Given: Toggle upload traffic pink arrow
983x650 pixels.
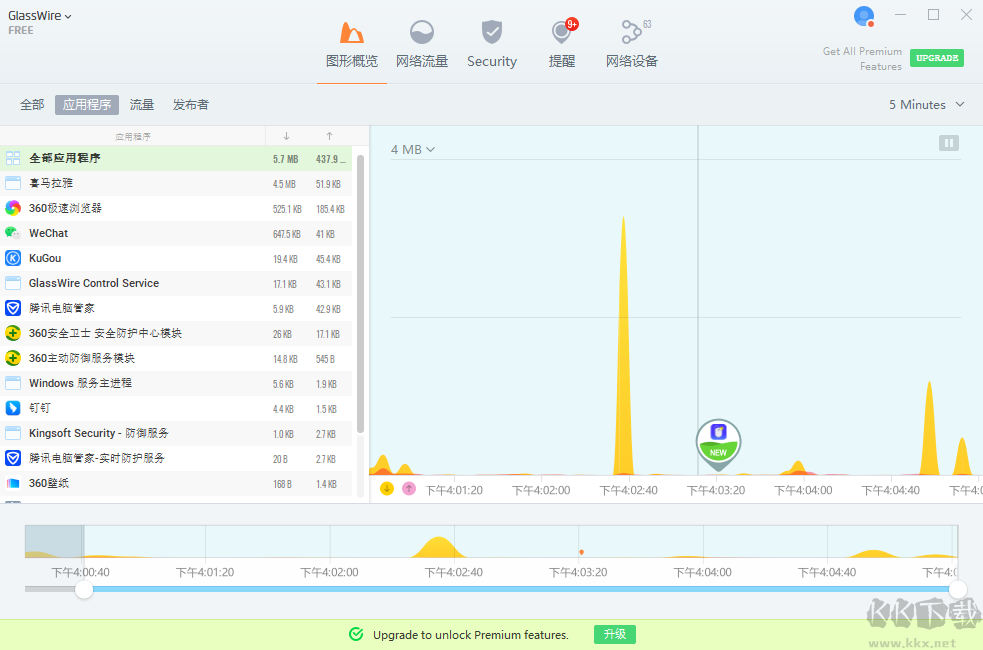Looking at the screenshot, I should click(409, 489).
